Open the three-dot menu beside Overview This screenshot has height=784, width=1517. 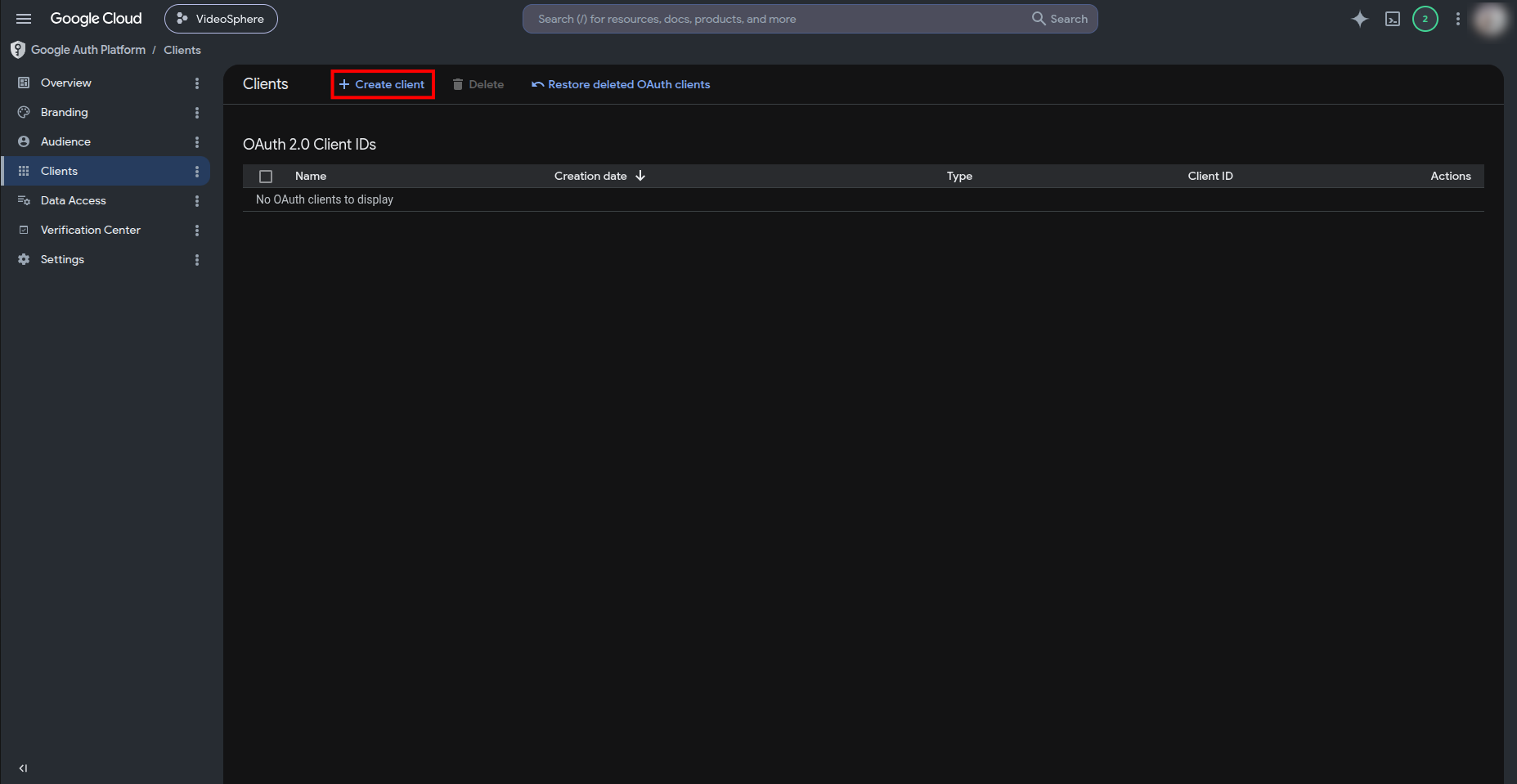point(197,83)
